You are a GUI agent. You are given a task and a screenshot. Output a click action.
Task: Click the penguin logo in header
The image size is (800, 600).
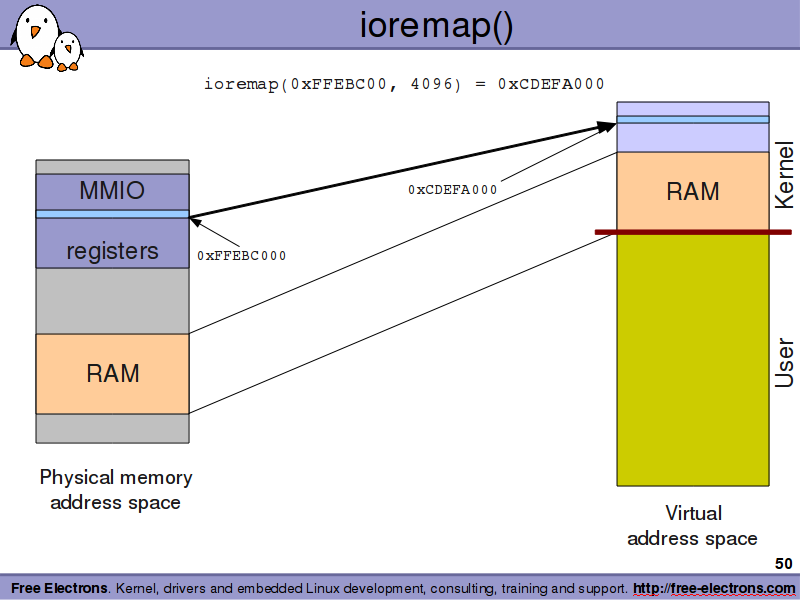[47, 38]
